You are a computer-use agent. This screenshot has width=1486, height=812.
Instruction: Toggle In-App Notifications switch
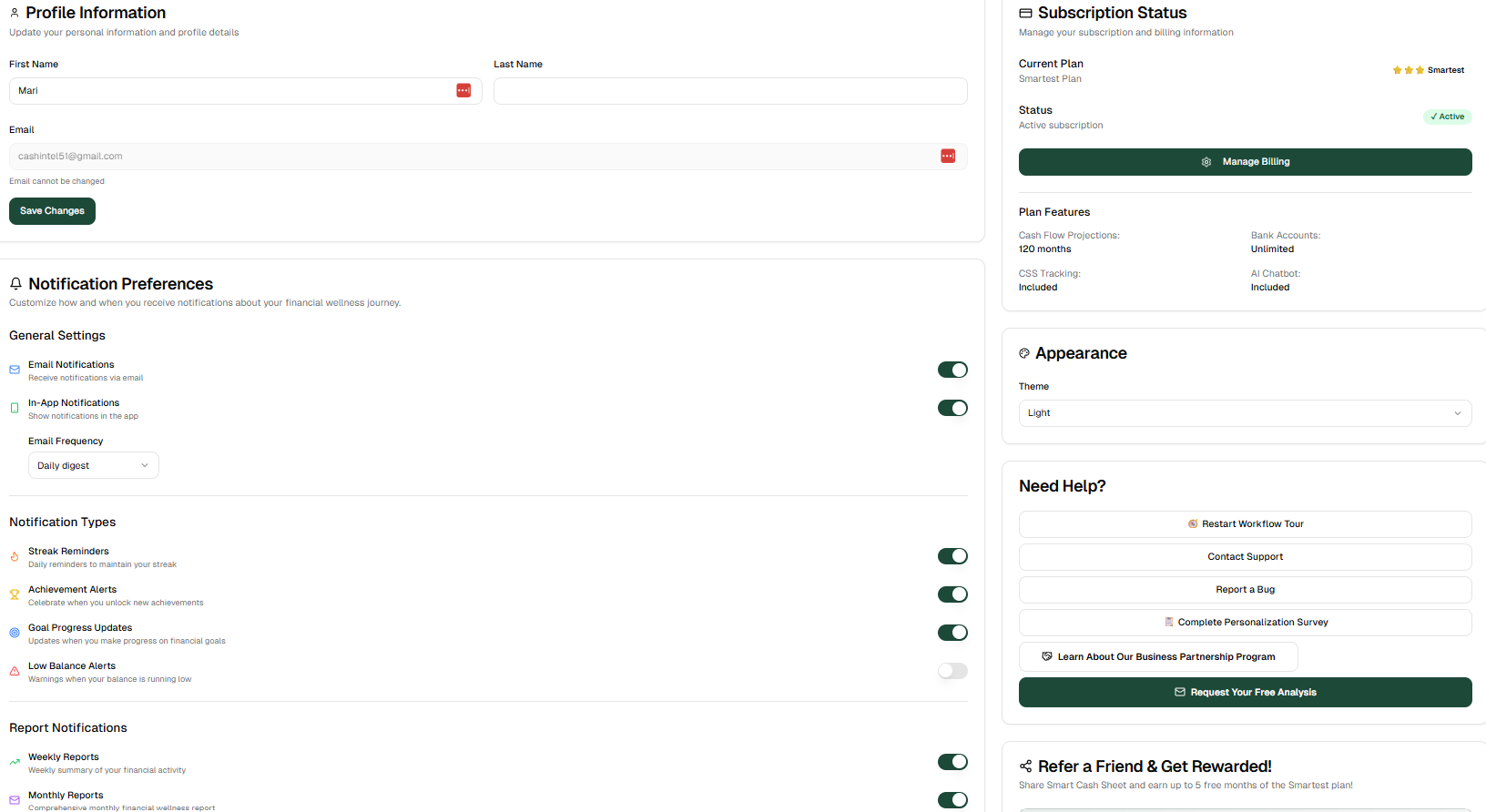pyautogui.click(x=952, y=408)
